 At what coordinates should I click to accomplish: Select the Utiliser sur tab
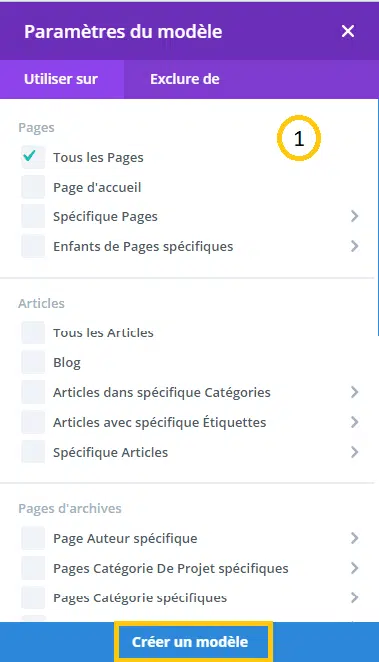[62, 79]
